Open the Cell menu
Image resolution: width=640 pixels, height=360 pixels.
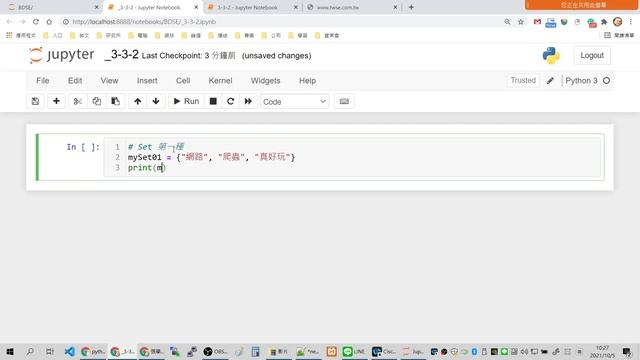(183, 81)
